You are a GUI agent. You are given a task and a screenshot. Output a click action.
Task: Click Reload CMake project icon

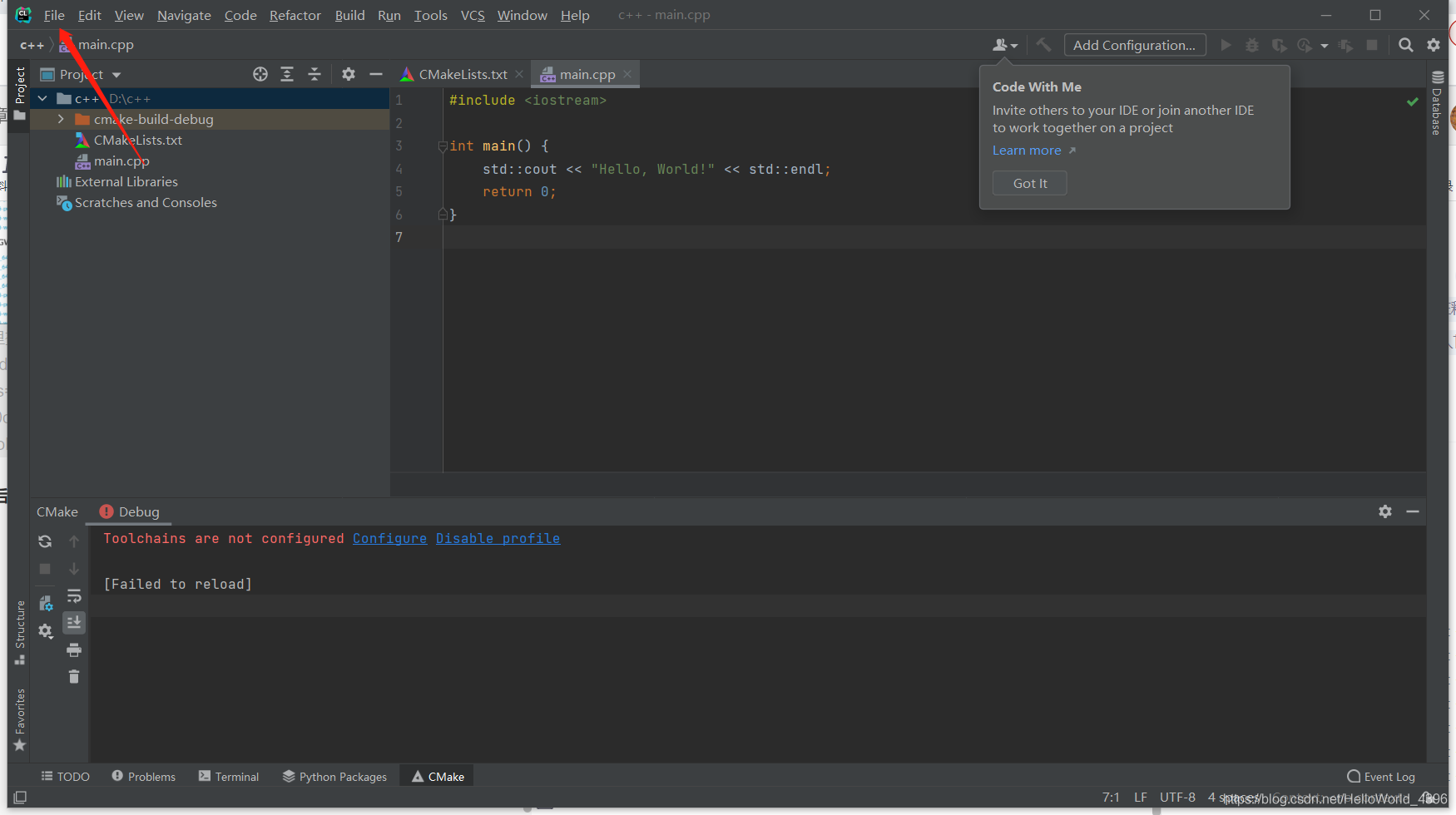coord(45,541)
